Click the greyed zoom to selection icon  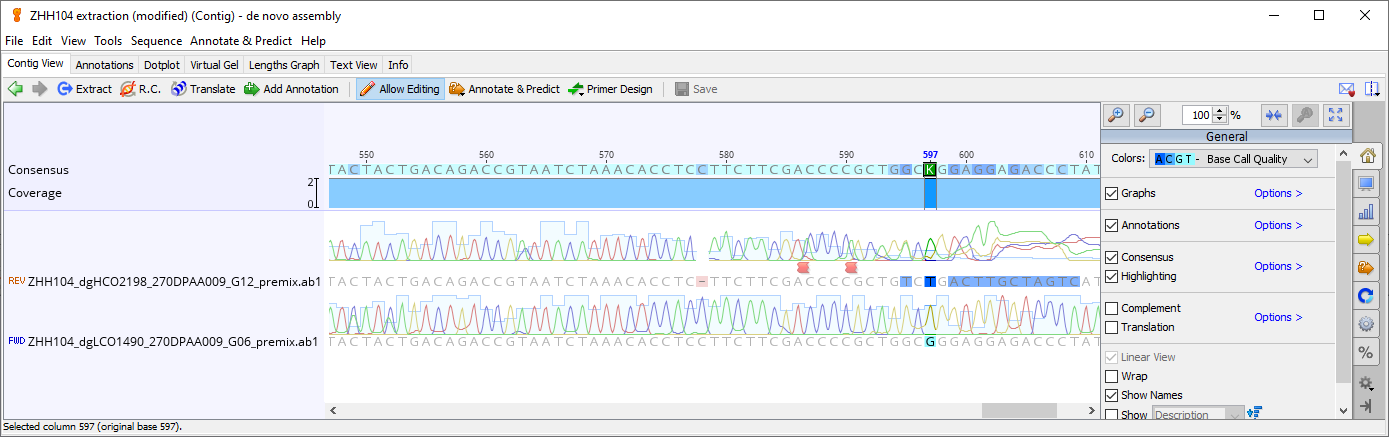(x=1304, y=115)
